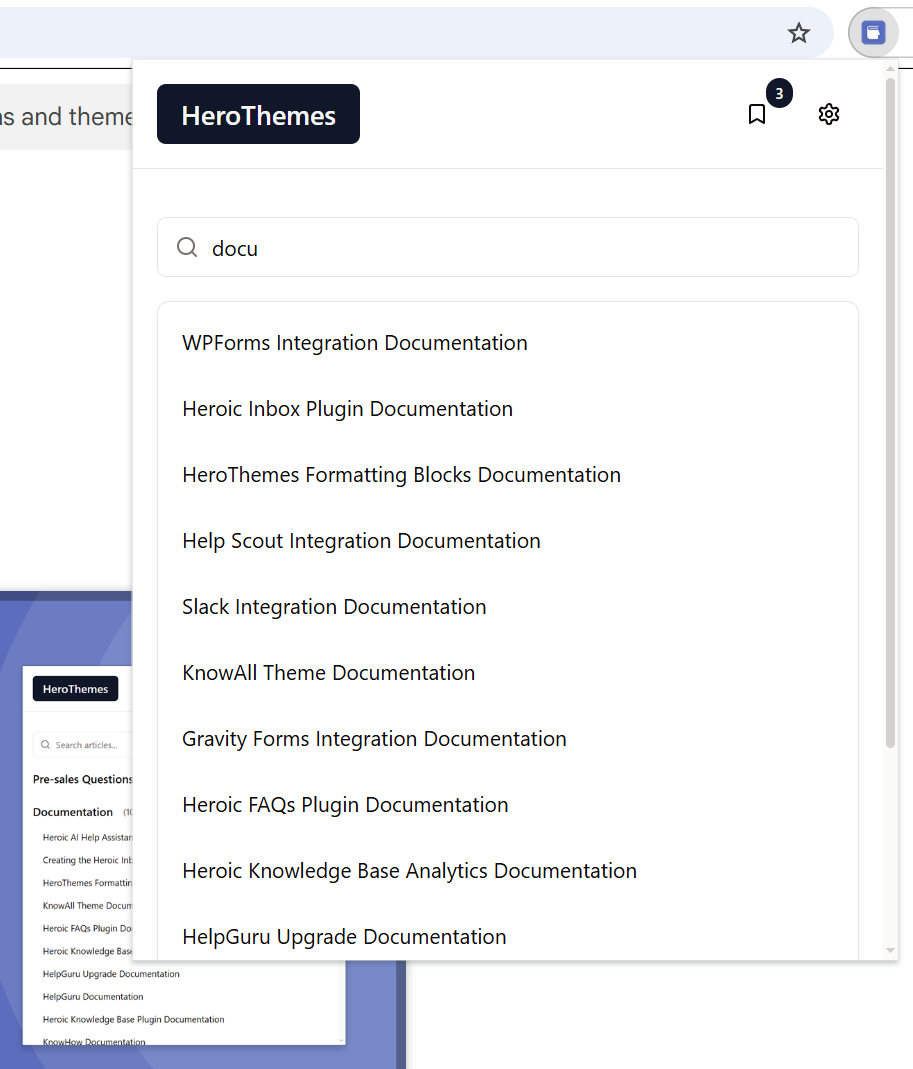Viewport: 913px width, 1069px height.
Task: Select the Documentation category in the background page
Action: [72, 812]
